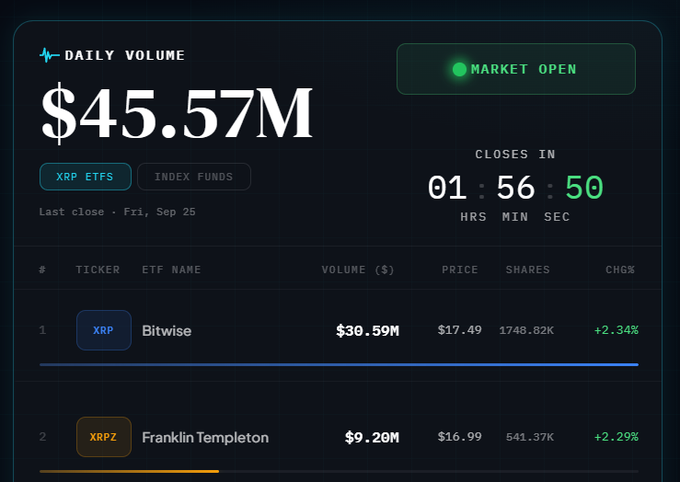Click the pulse waveform icon beside Daily Volume
The width and height of the screenshot is (680, 482).
pos(49,55)
